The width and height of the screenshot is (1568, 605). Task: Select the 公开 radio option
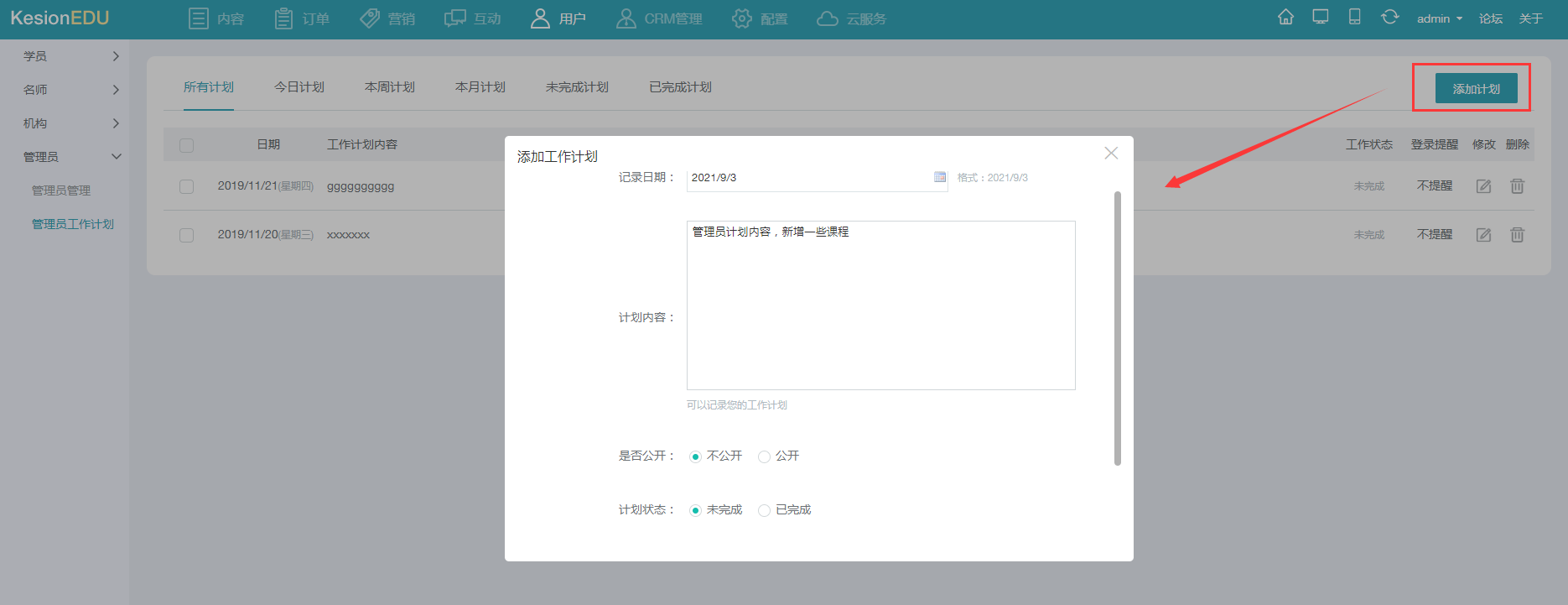[764, 456]
